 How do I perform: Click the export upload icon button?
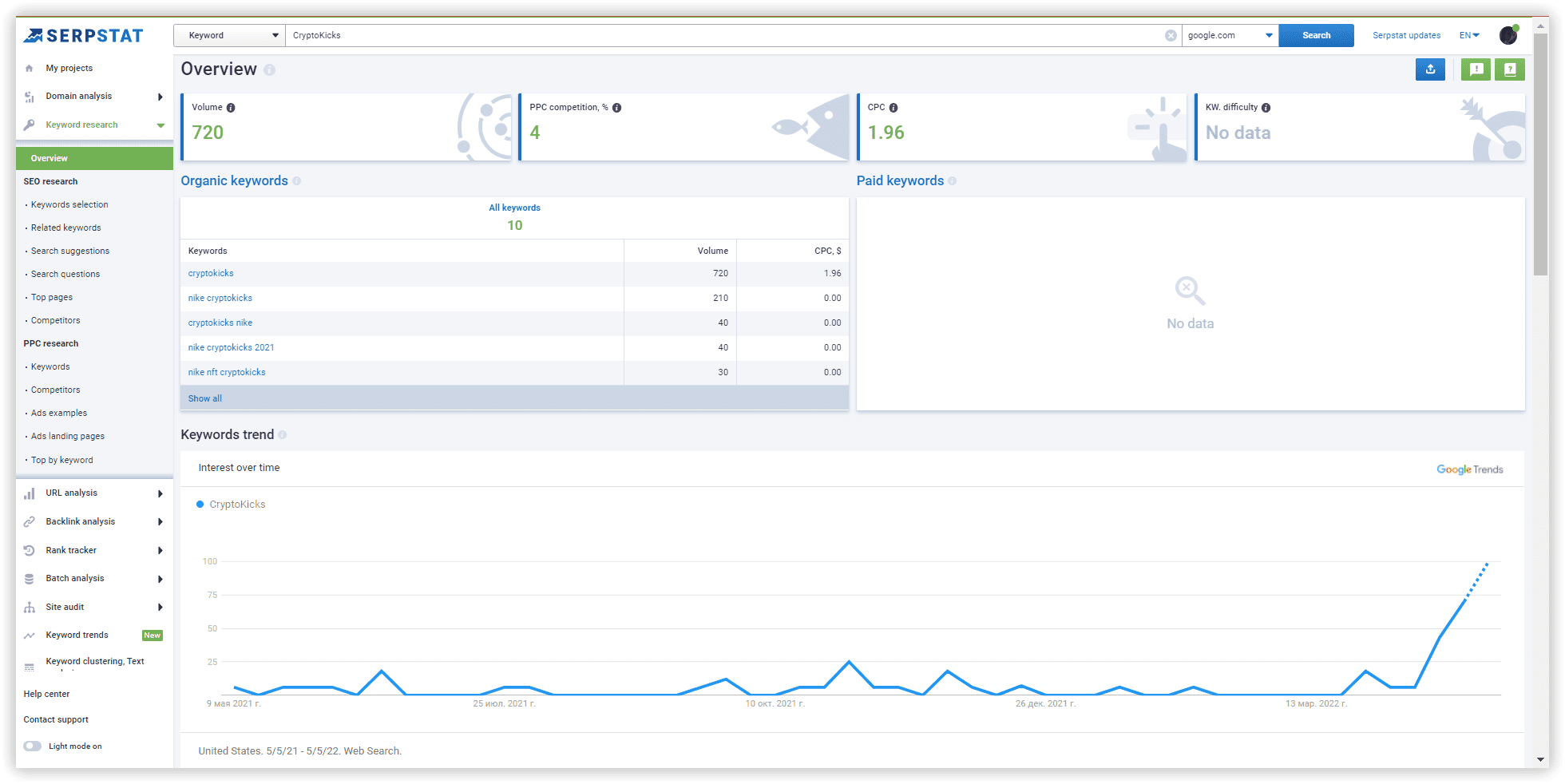[x=1430, y=69]
